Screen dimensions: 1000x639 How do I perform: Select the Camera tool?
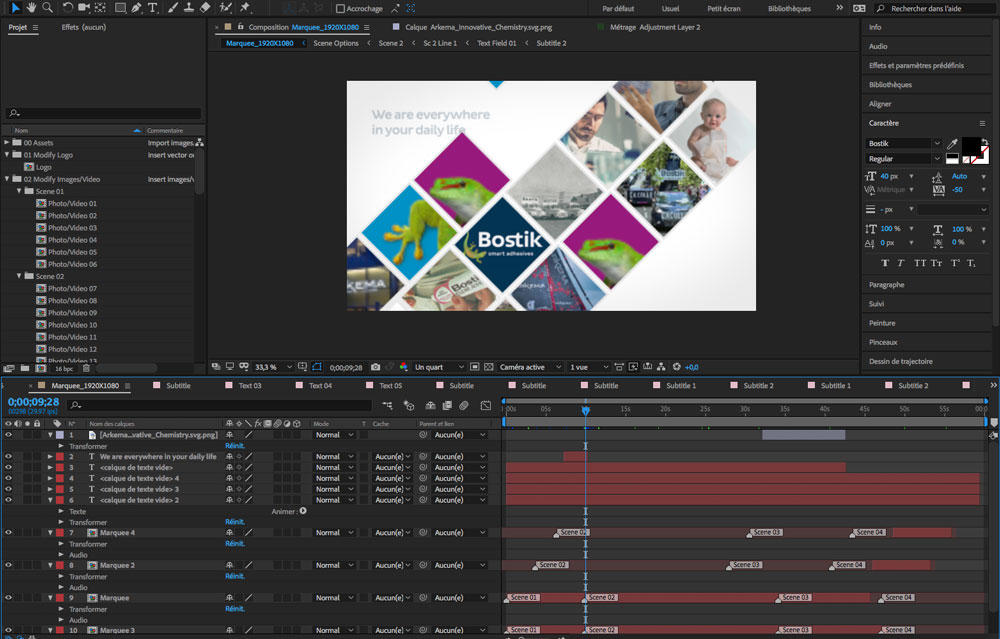pyautogui.click(x=84, y=8)
